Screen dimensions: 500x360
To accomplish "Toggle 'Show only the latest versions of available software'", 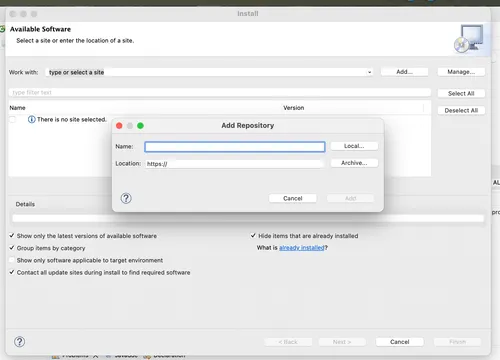I will (x=12, y=236).
